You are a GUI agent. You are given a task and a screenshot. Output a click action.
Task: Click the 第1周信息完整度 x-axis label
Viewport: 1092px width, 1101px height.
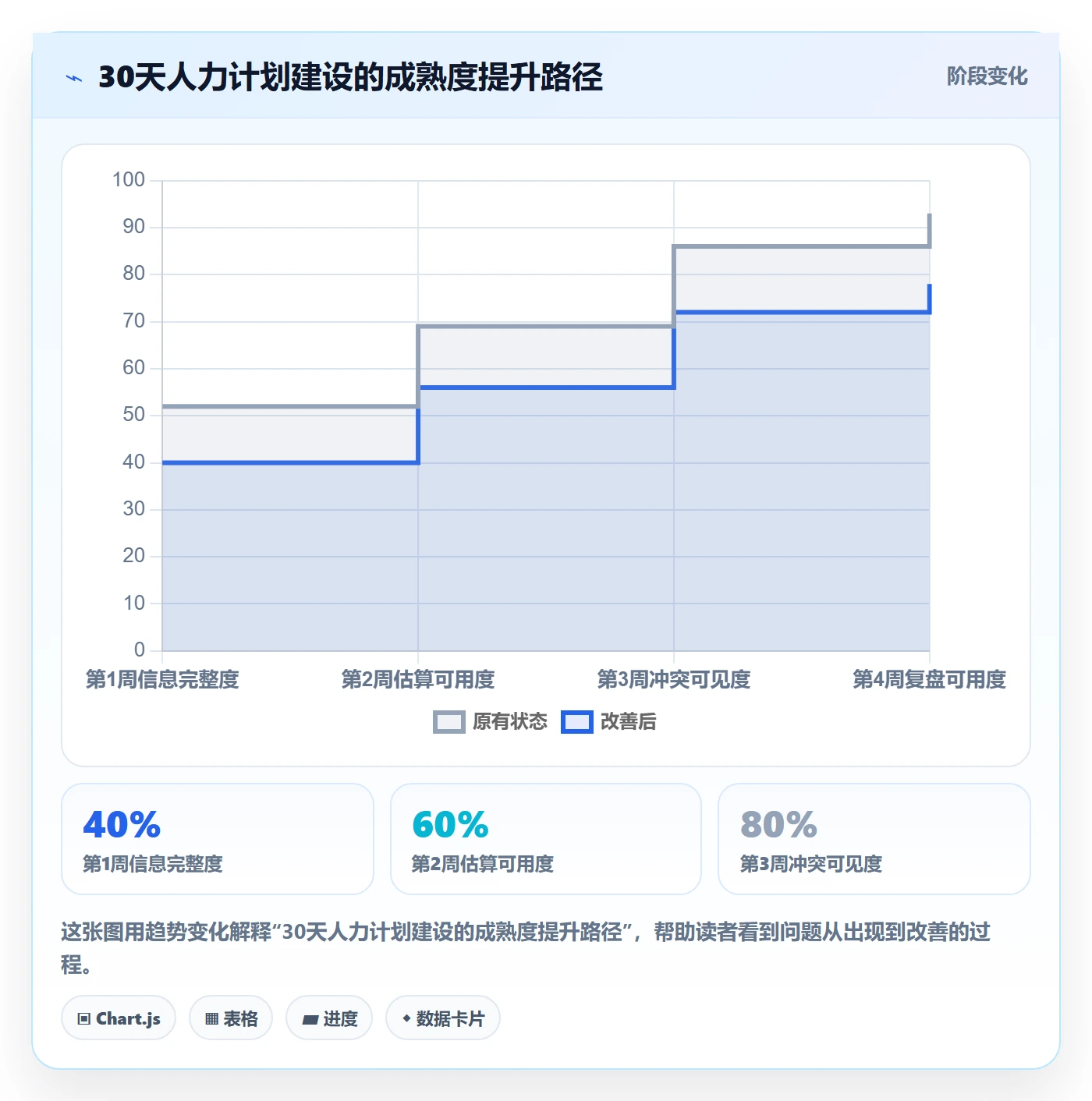click(x=162, y=679)
